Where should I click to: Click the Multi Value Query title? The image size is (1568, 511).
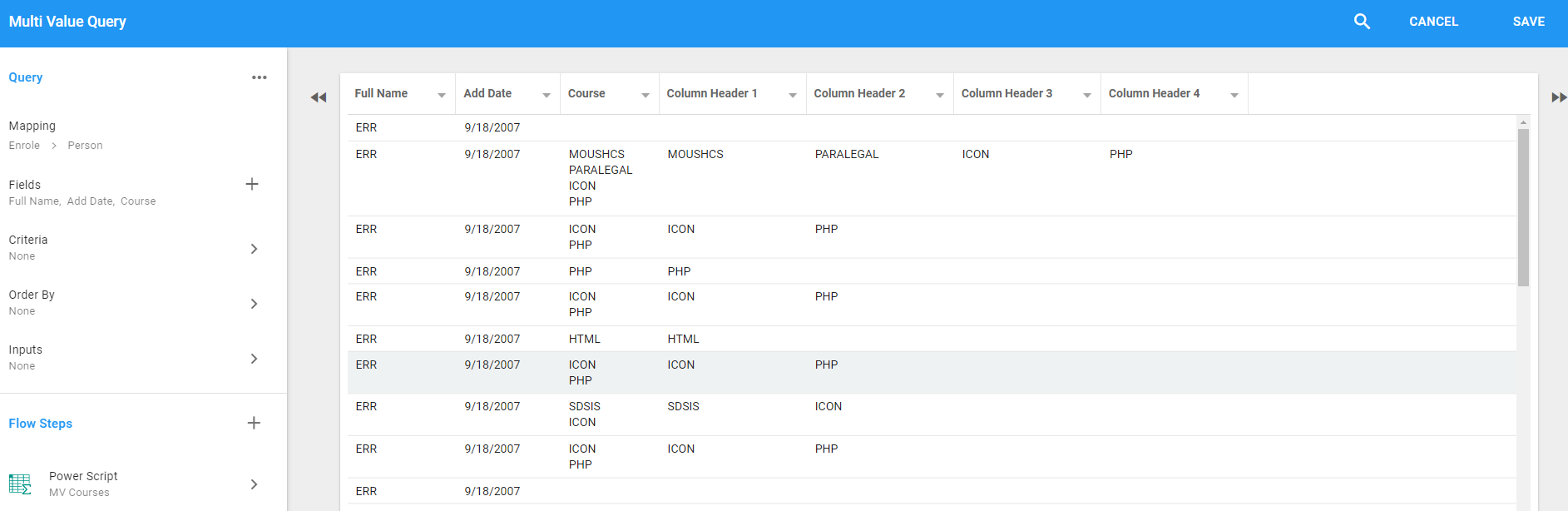67,22
